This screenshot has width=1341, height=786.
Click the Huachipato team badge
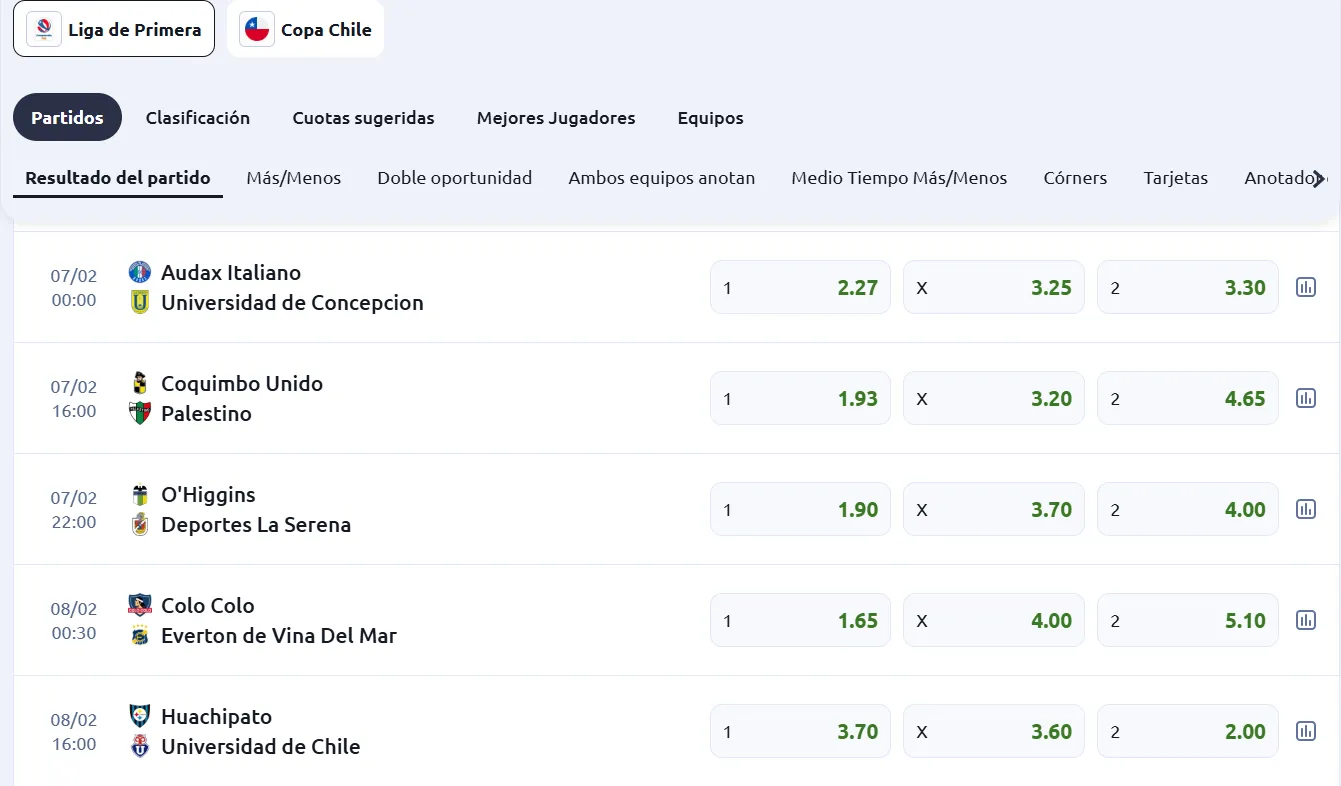coord(139,715)
